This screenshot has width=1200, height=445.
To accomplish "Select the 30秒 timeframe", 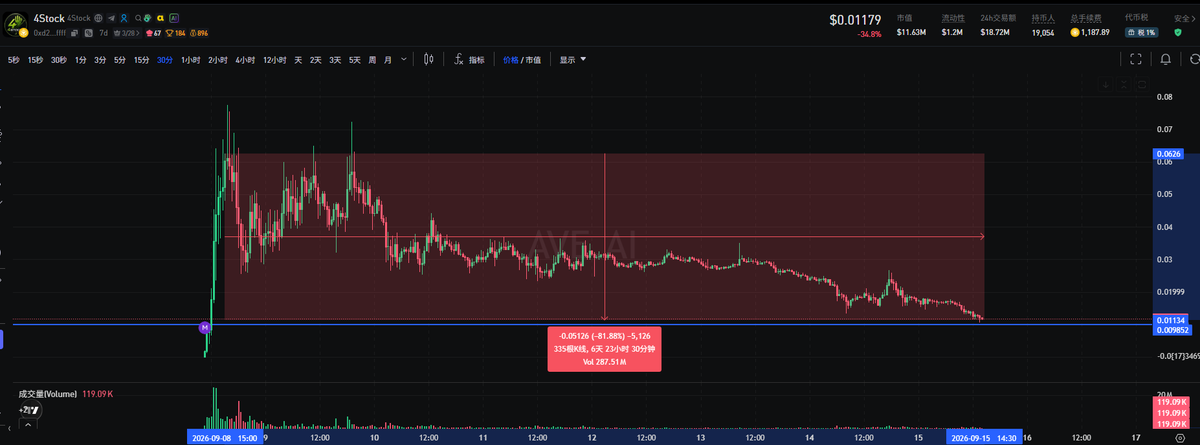I will click(x=59, y=60).
